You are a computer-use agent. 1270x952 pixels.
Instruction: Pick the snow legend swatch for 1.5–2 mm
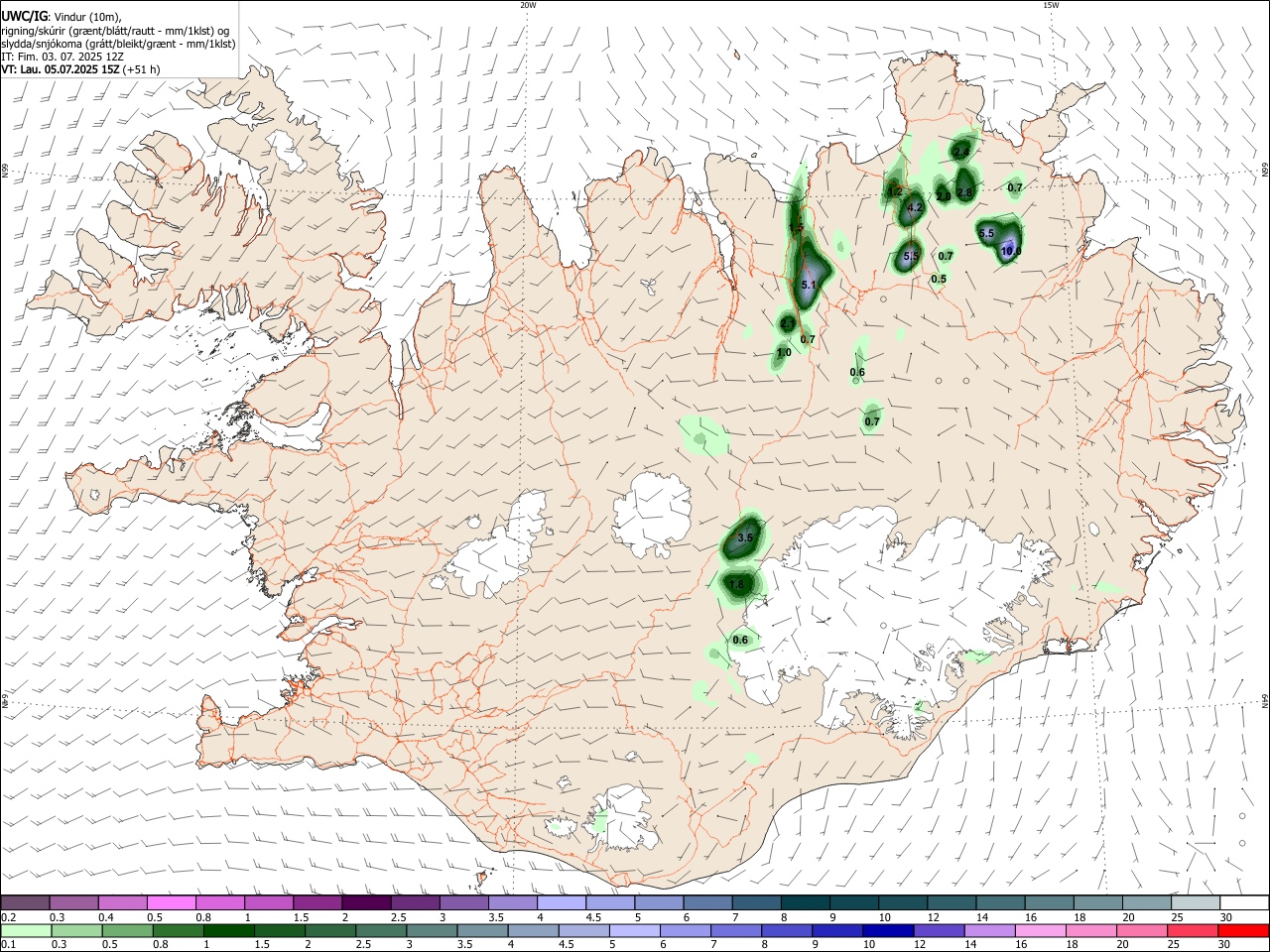click(x=317, y=903)
